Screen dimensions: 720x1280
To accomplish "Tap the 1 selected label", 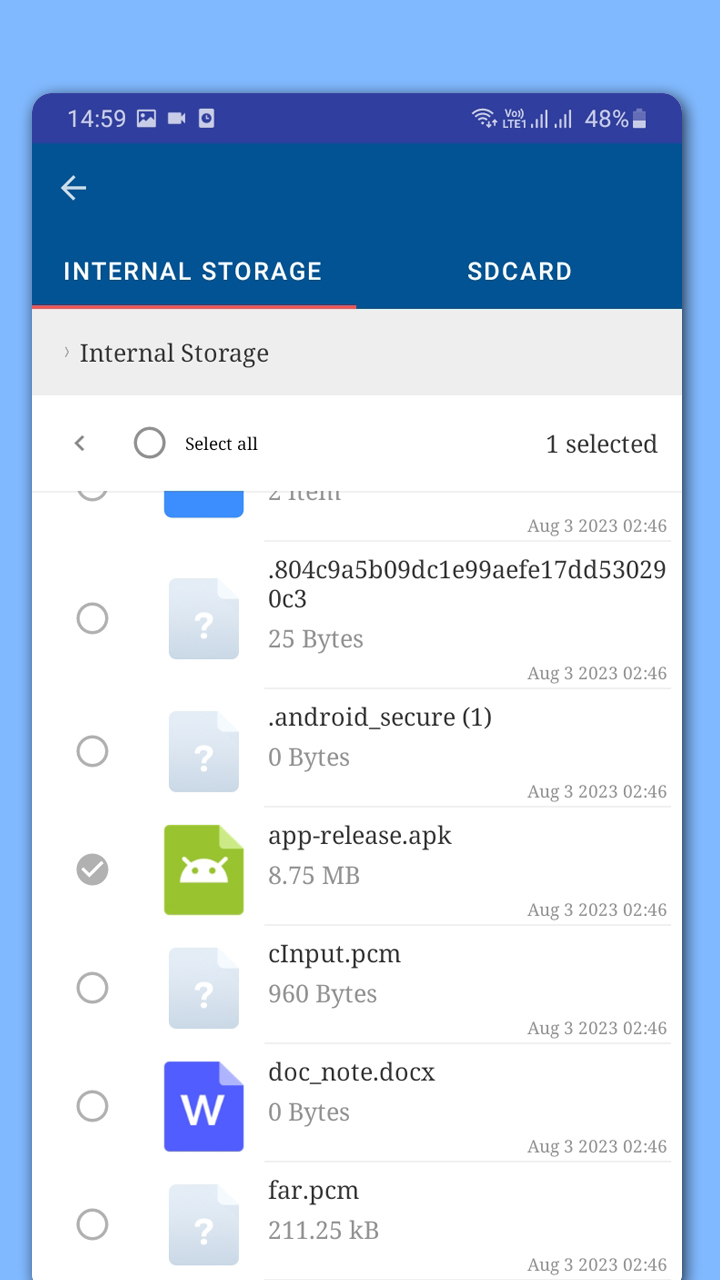I will point(602,444).
